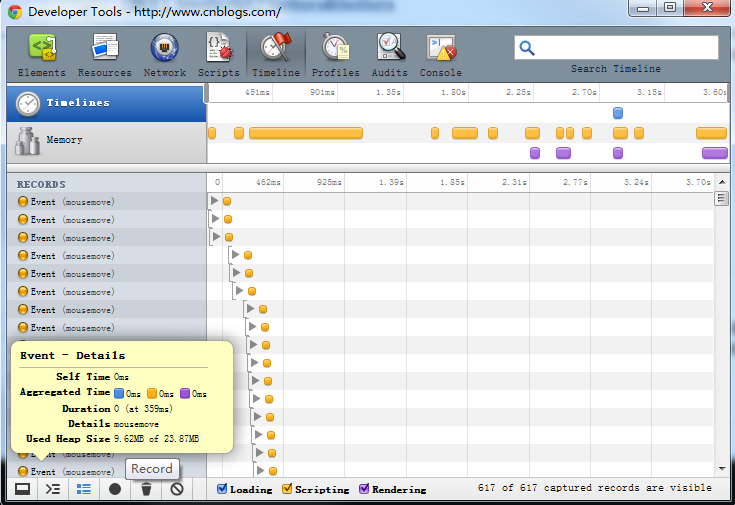Expand the first mousemove event record arrow
Viewport: 735px width, 505px height.
pos(214,201)
